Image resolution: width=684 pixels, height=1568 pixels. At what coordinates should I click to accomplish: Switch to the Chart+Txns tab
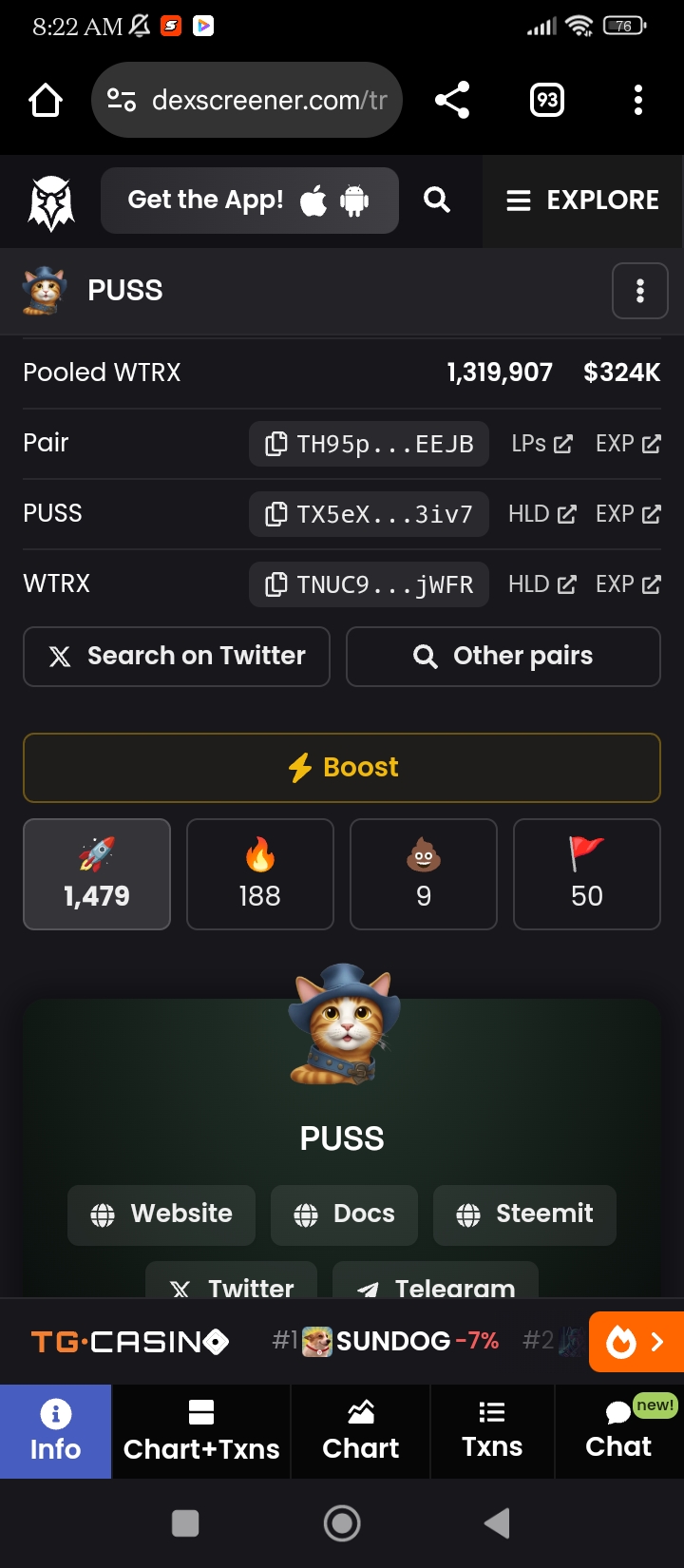pos(201,1431)
